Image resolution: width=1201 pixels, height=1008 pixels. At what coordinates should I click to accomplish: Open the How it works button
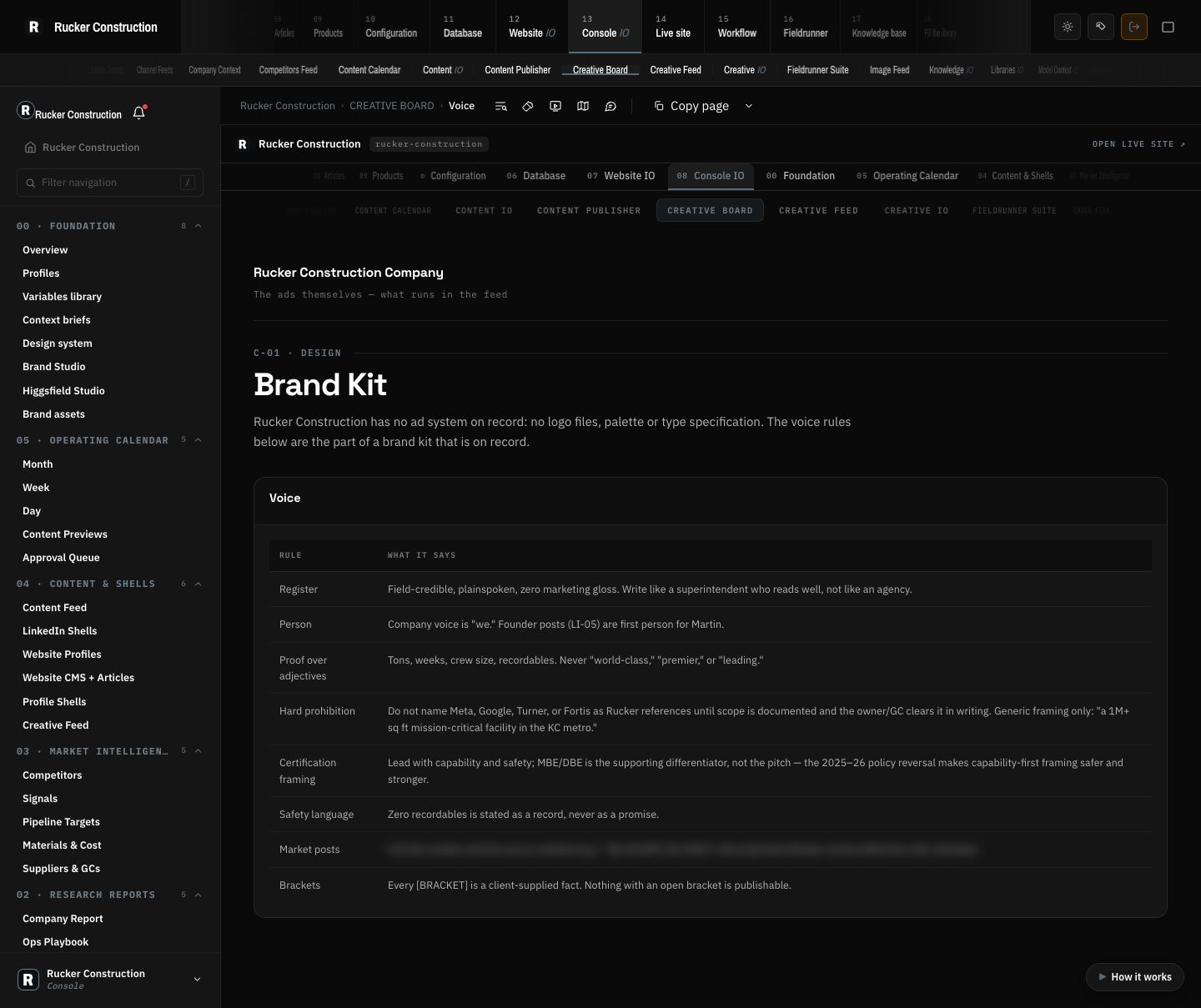1135,977
